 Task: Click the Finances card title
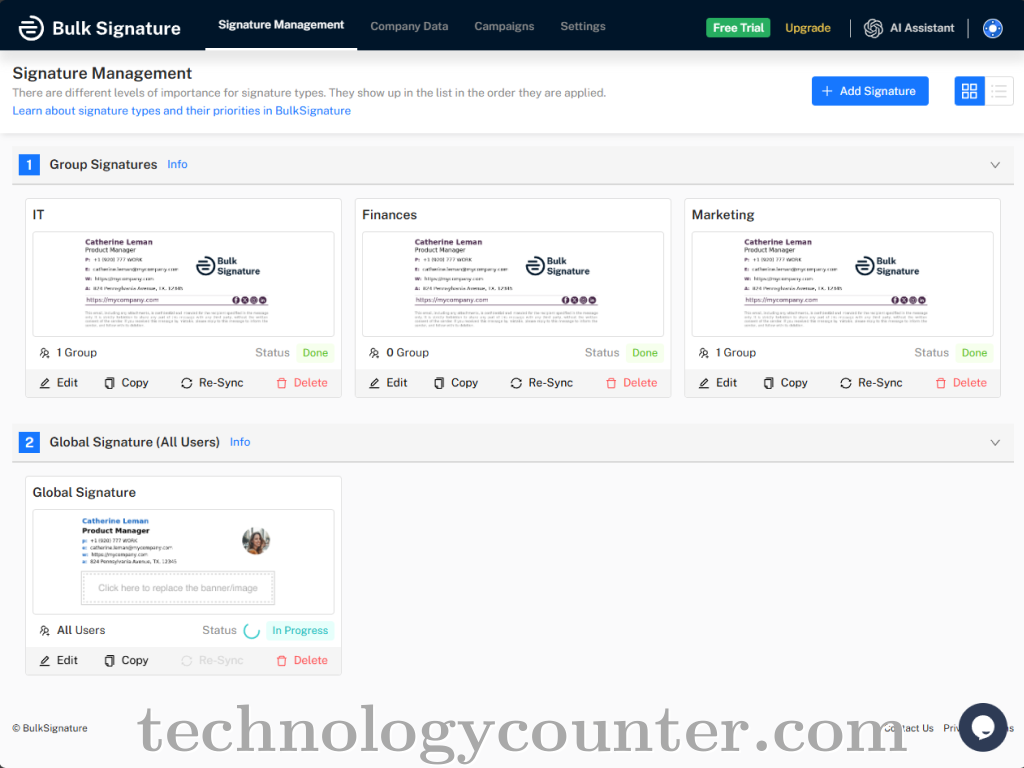click(389, 215)
